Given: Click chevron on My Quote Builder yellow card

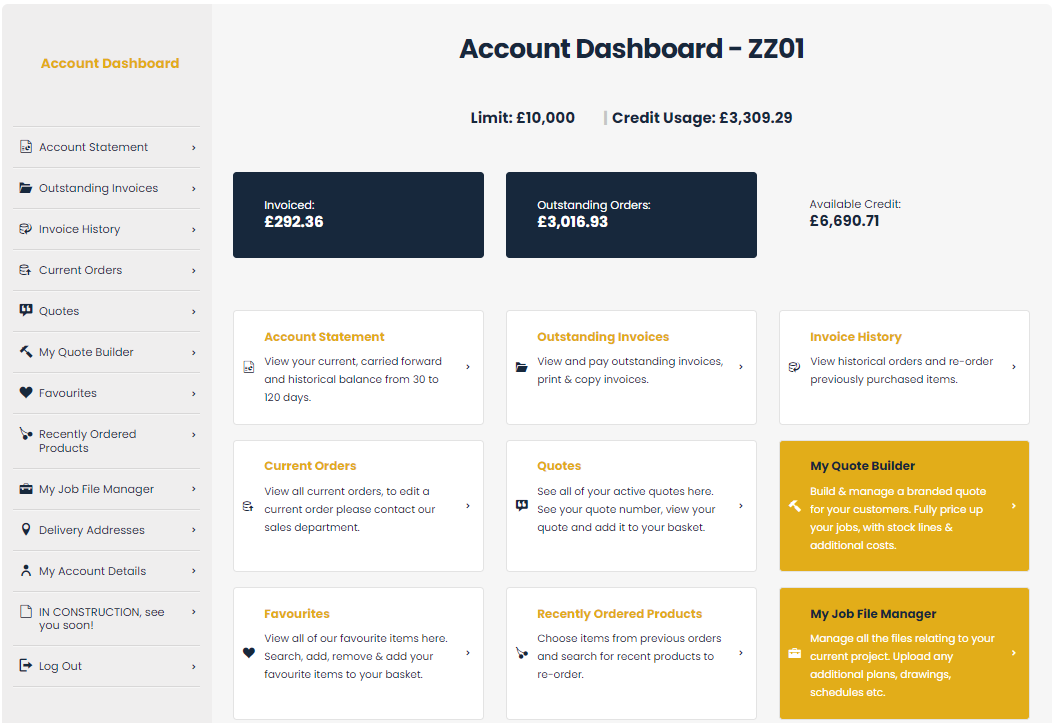Looking at the screenshot, I should click(1014, 506).
